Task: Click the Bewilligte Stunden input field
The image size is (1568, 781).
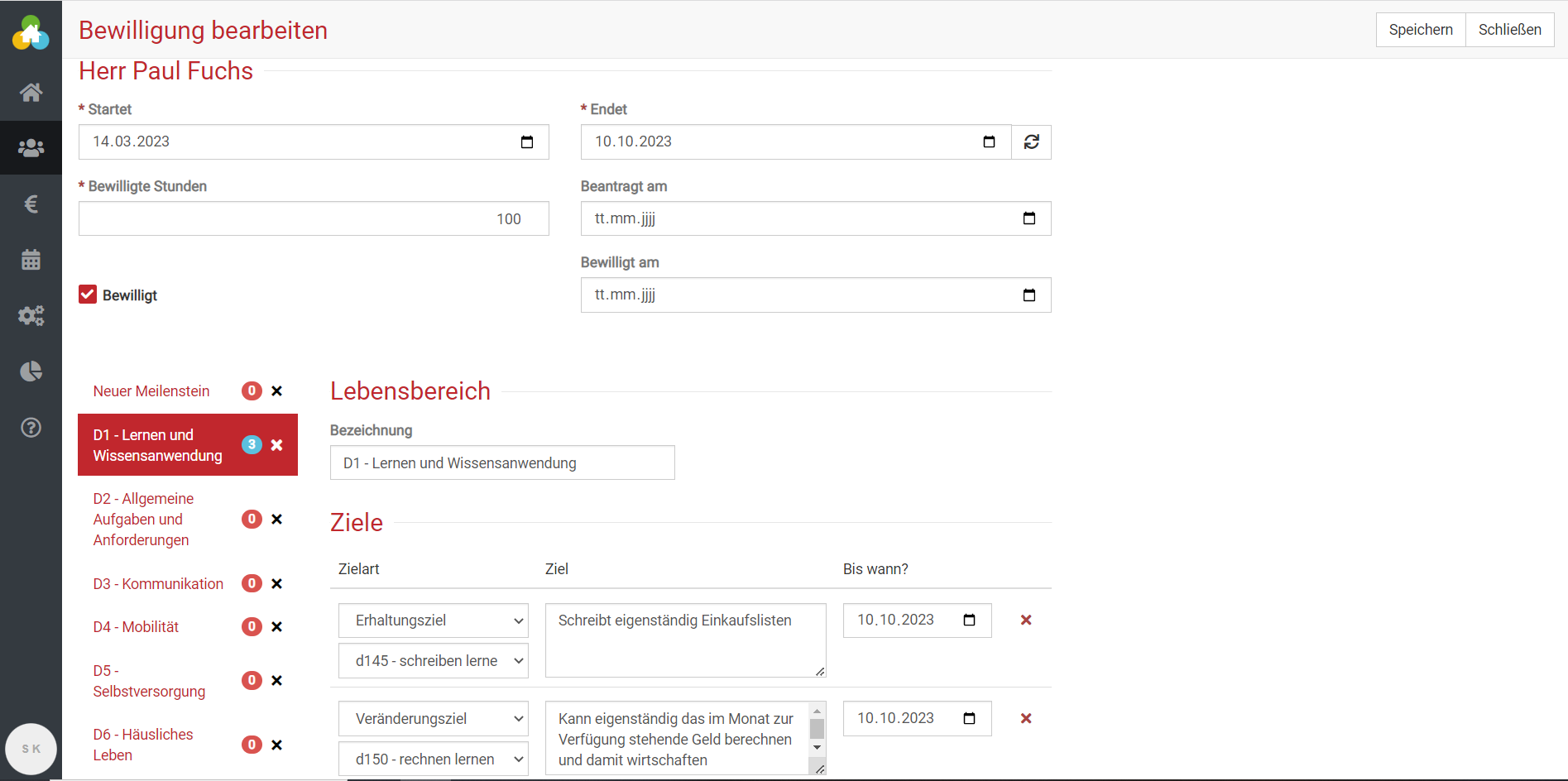Action: pos(314,219)
